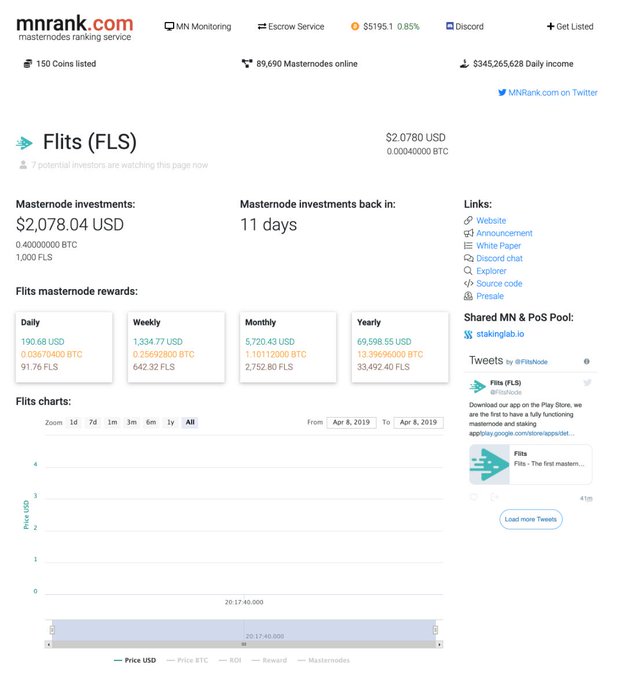Image resolution: width=624 pixels, height=680 pixels.
Task: Click the Load more Tweets button
Action: tap(531, 519)
